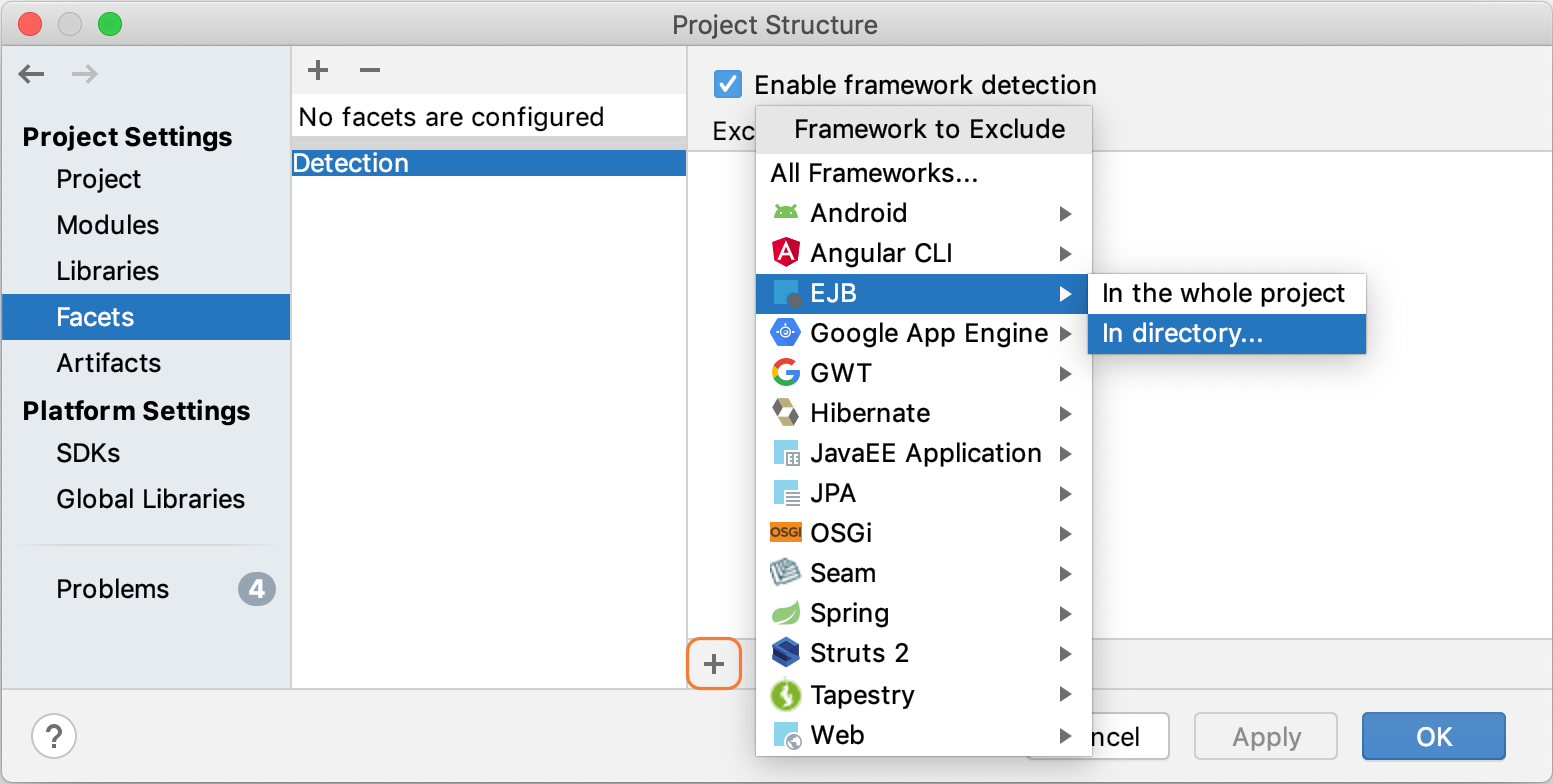Click the Angular CLI logo icon
This screenshot has width=1553, height=784.
[786, 253]
